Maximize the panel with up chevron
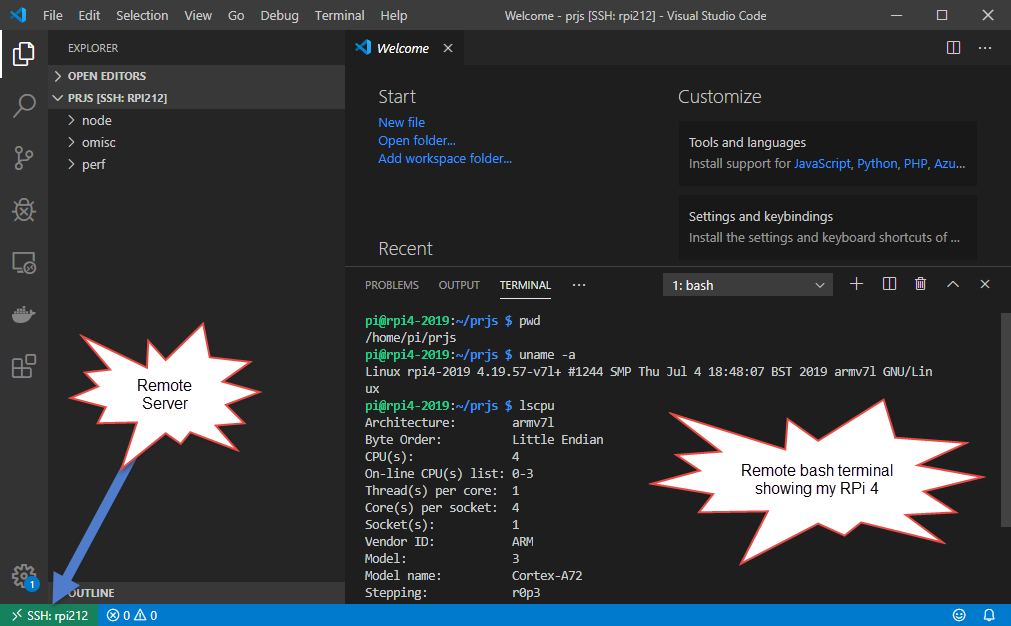Screen dimensions: 1011x626 (953, 284)
